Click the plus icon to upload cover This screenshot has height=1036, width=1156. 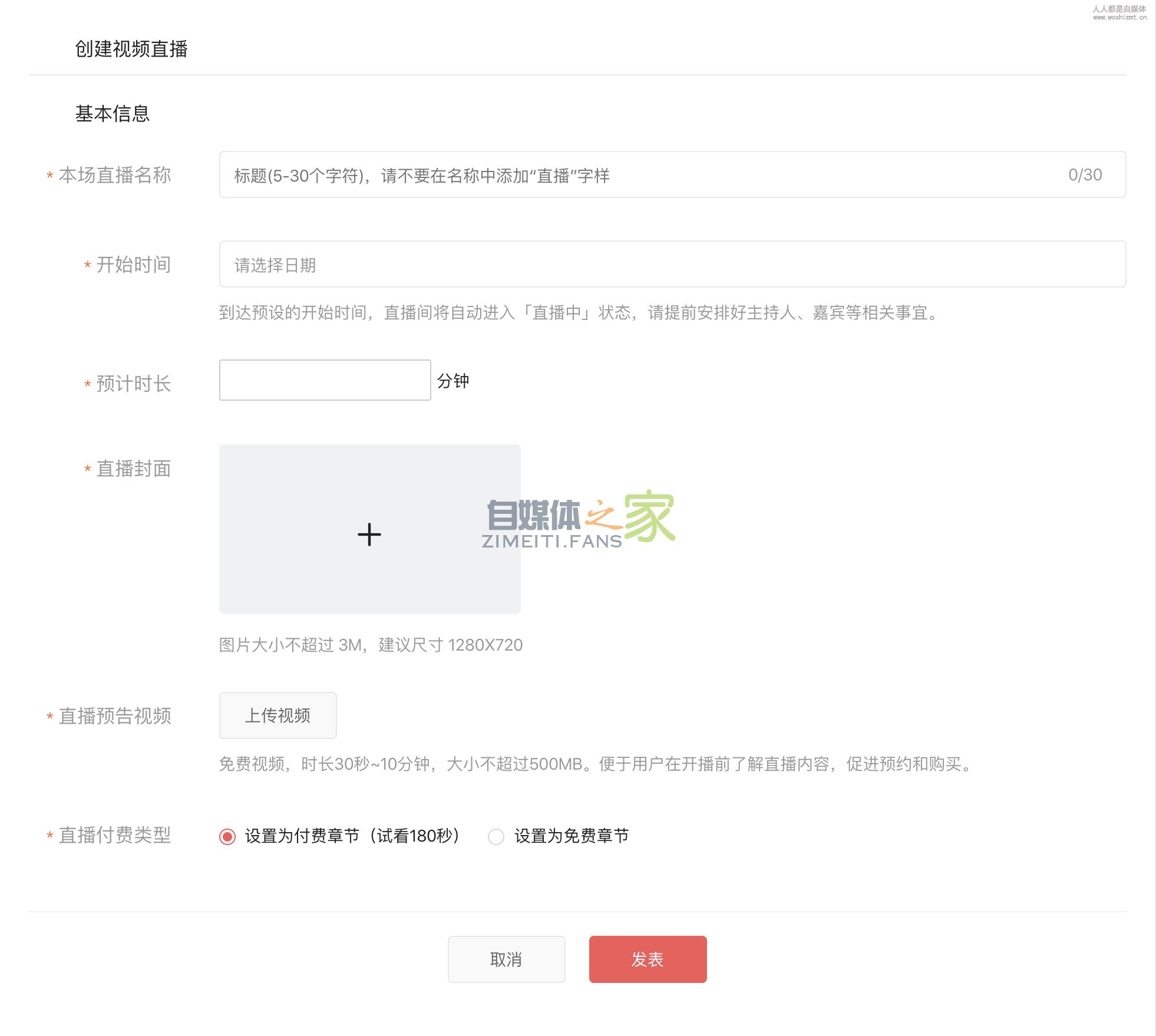click(x=369, y=534)
